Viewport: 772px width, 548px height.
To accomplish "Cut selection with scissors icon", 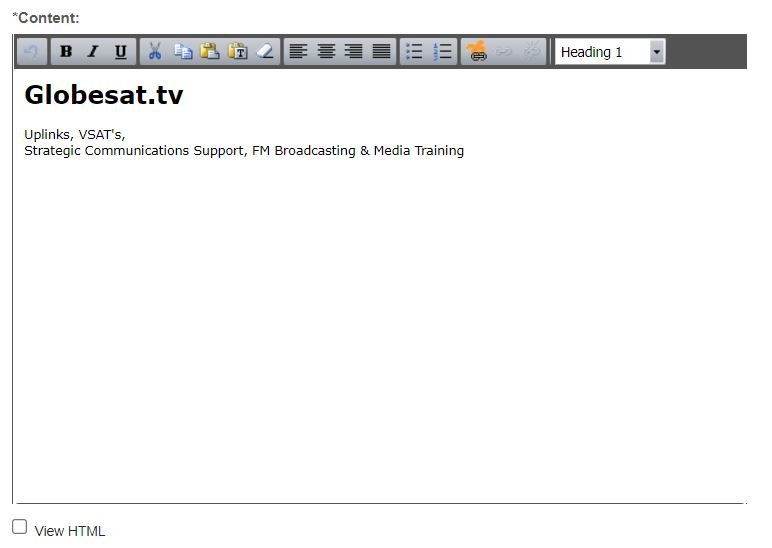I will (x=155, y=52).
